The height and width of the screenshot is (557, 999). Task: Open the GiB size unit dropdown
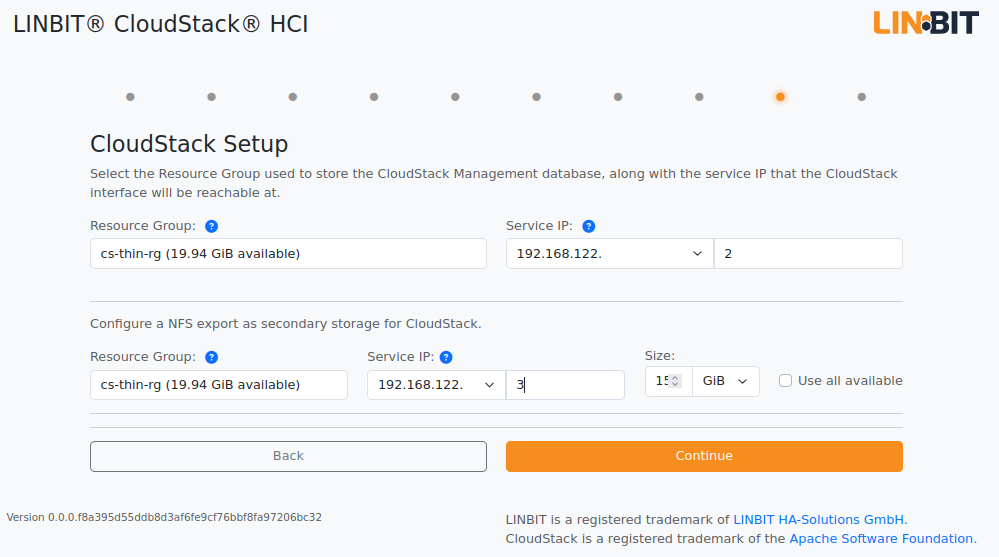pyautogui.click(x=726, y=381)
